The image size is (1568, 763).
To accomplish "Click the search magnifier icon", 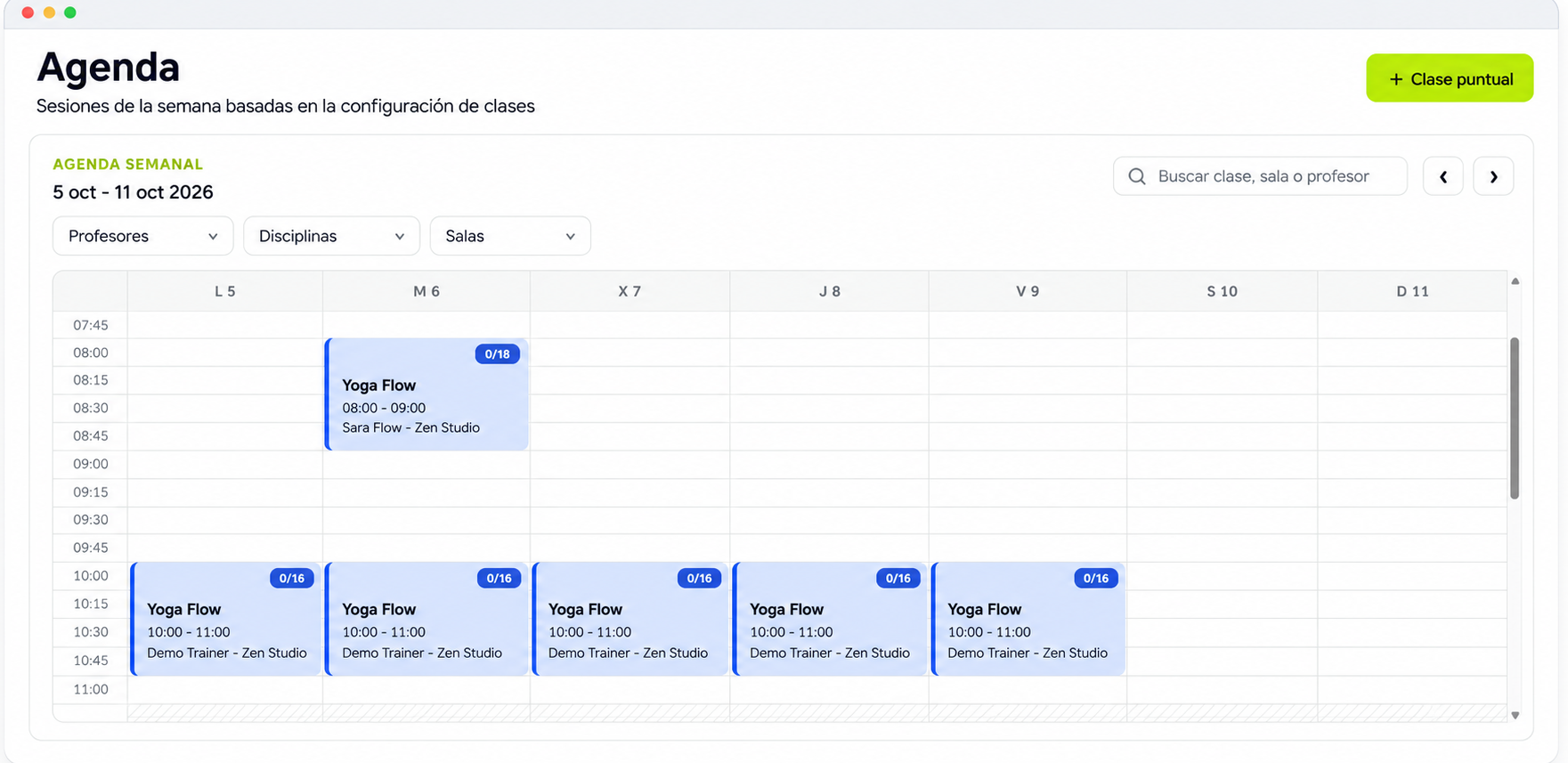I will [x=1137, y=176].
